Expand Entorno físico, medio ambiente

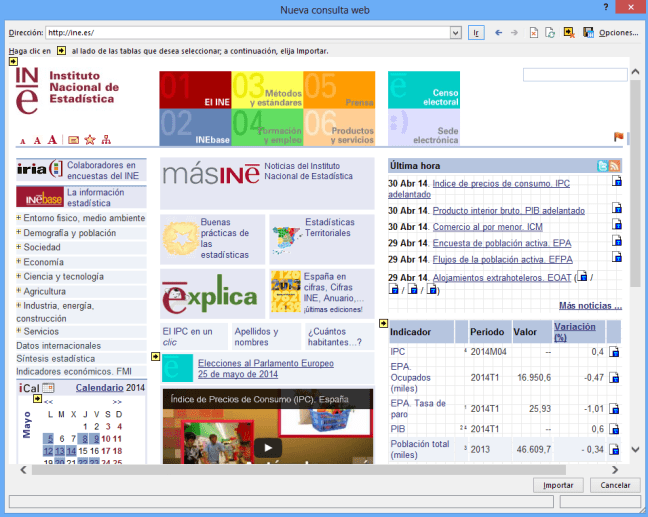point(19,217)
